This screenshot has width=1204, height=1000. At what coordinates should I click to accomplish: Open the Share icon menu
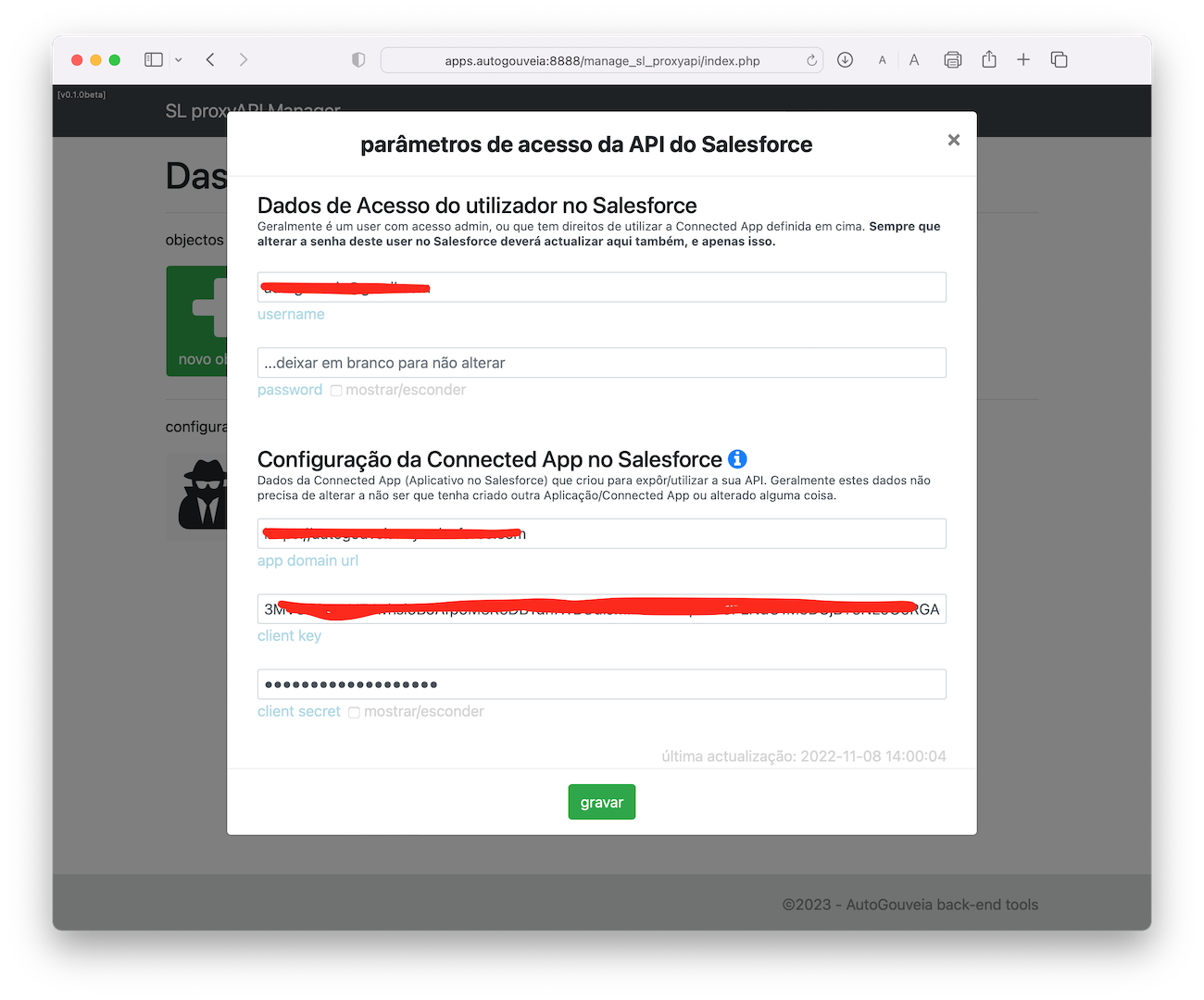(x=989, y=59)
